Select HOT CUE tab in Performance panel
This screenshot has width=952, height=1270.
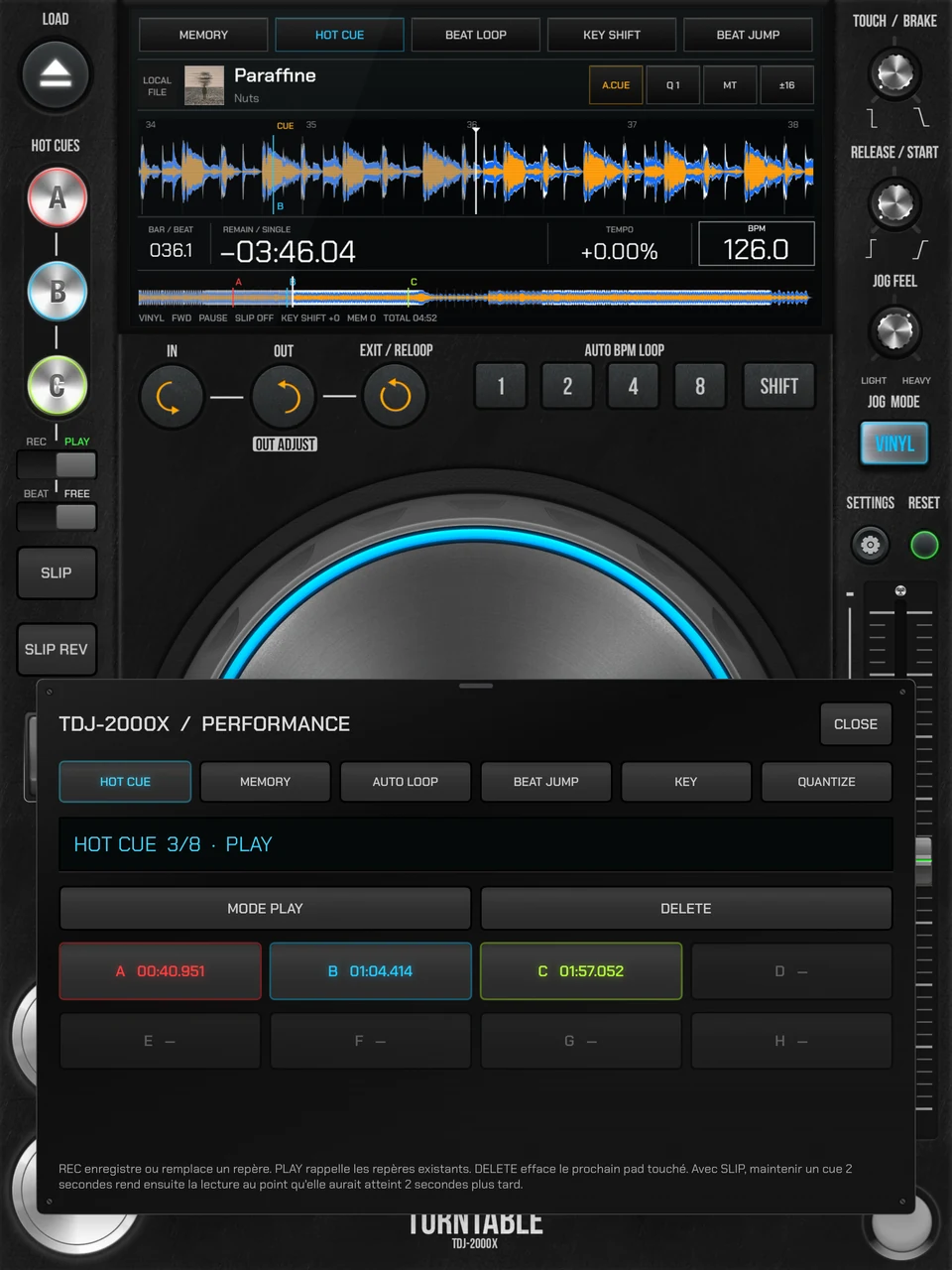(x=125, y=782)
